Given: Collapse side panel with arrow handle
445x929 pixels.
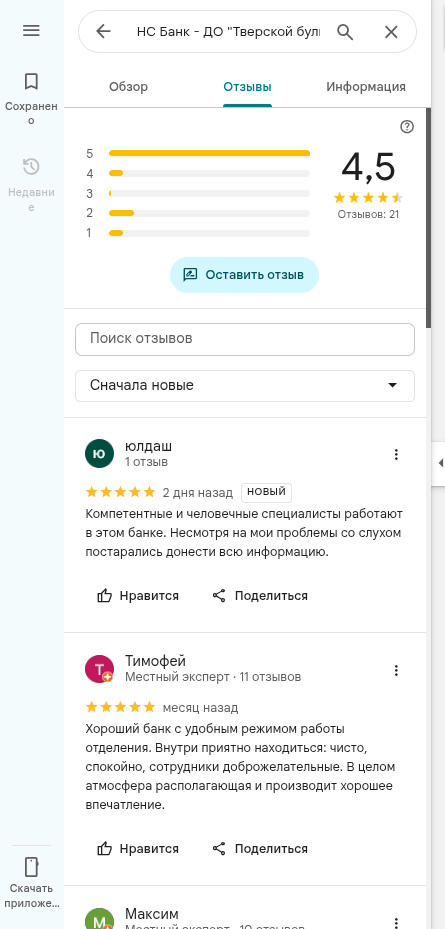Looking at the screenshot, I should pos(440,463).
